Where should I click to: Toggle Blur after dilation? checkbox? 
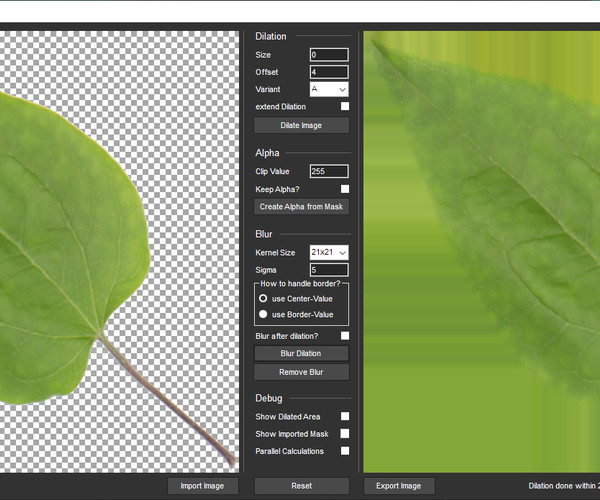point(345,336)
